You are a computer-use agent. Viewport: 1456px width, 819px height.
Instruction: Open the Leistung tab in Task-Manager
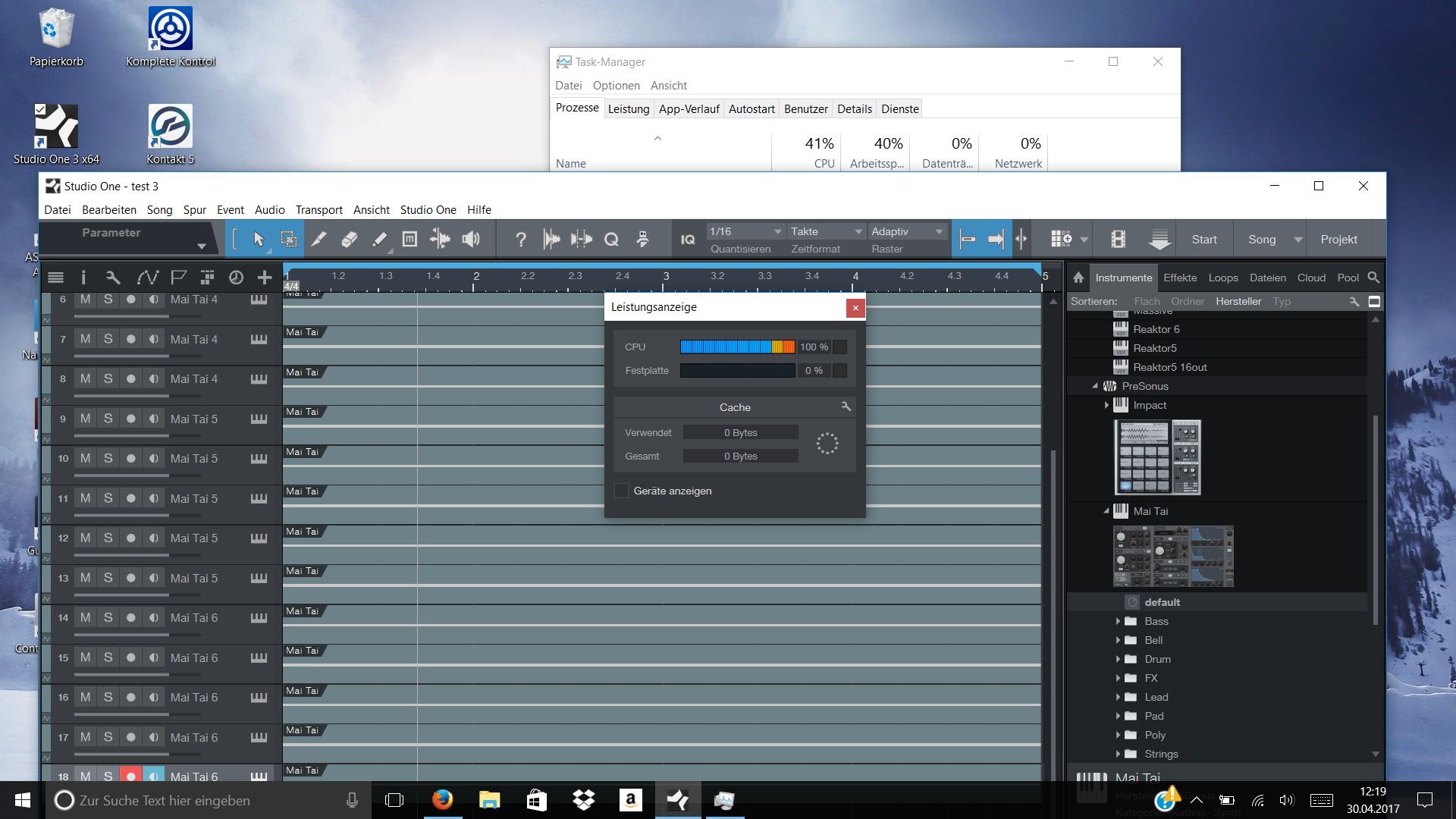tap(629, 108)
